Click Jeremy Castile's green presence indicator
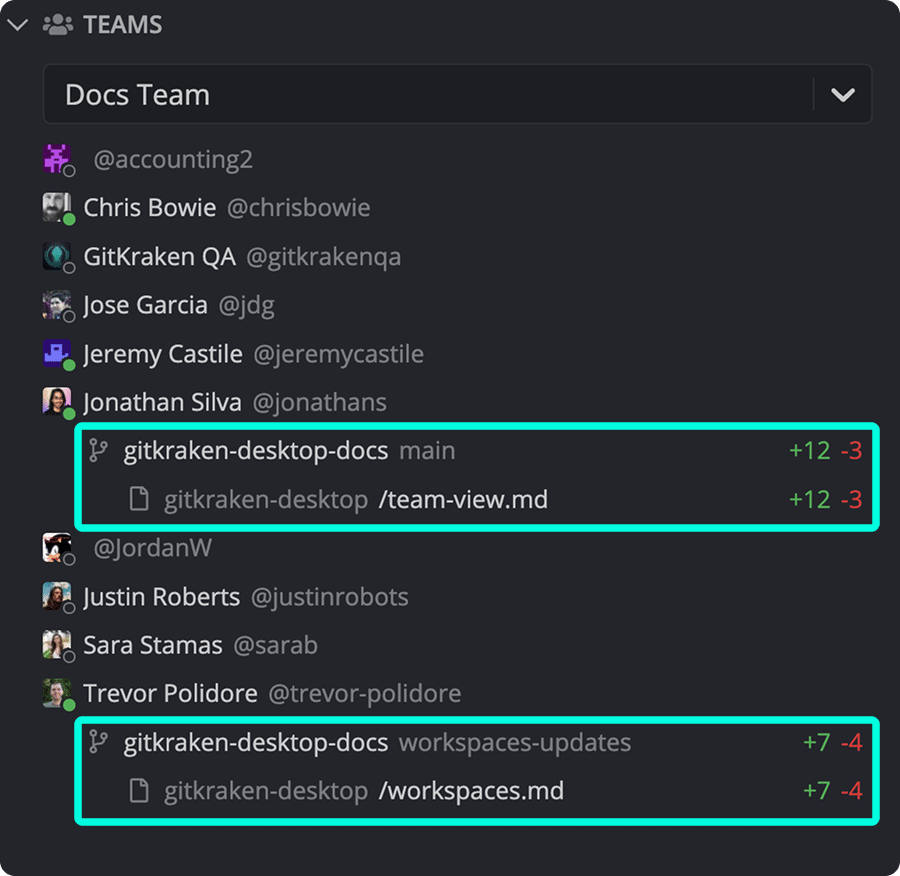900x876 pixels. [x=69, y=364]
